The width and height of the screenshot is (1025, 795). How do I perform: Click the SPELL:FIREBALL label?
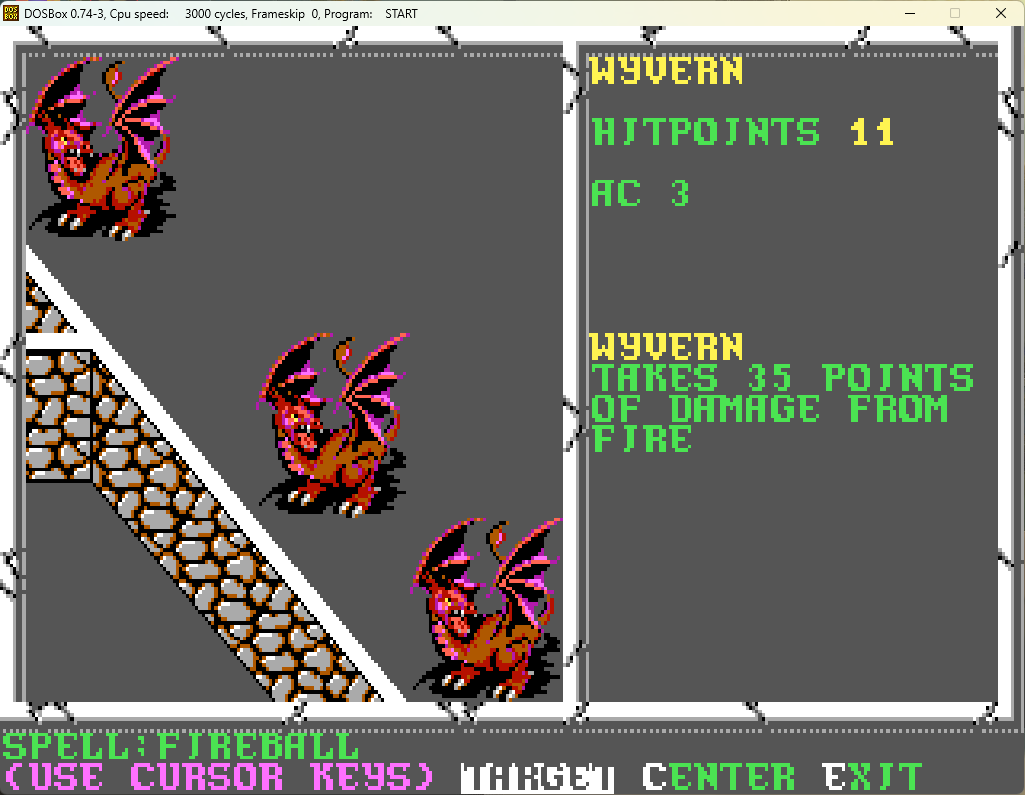click(x=180, y=747)
